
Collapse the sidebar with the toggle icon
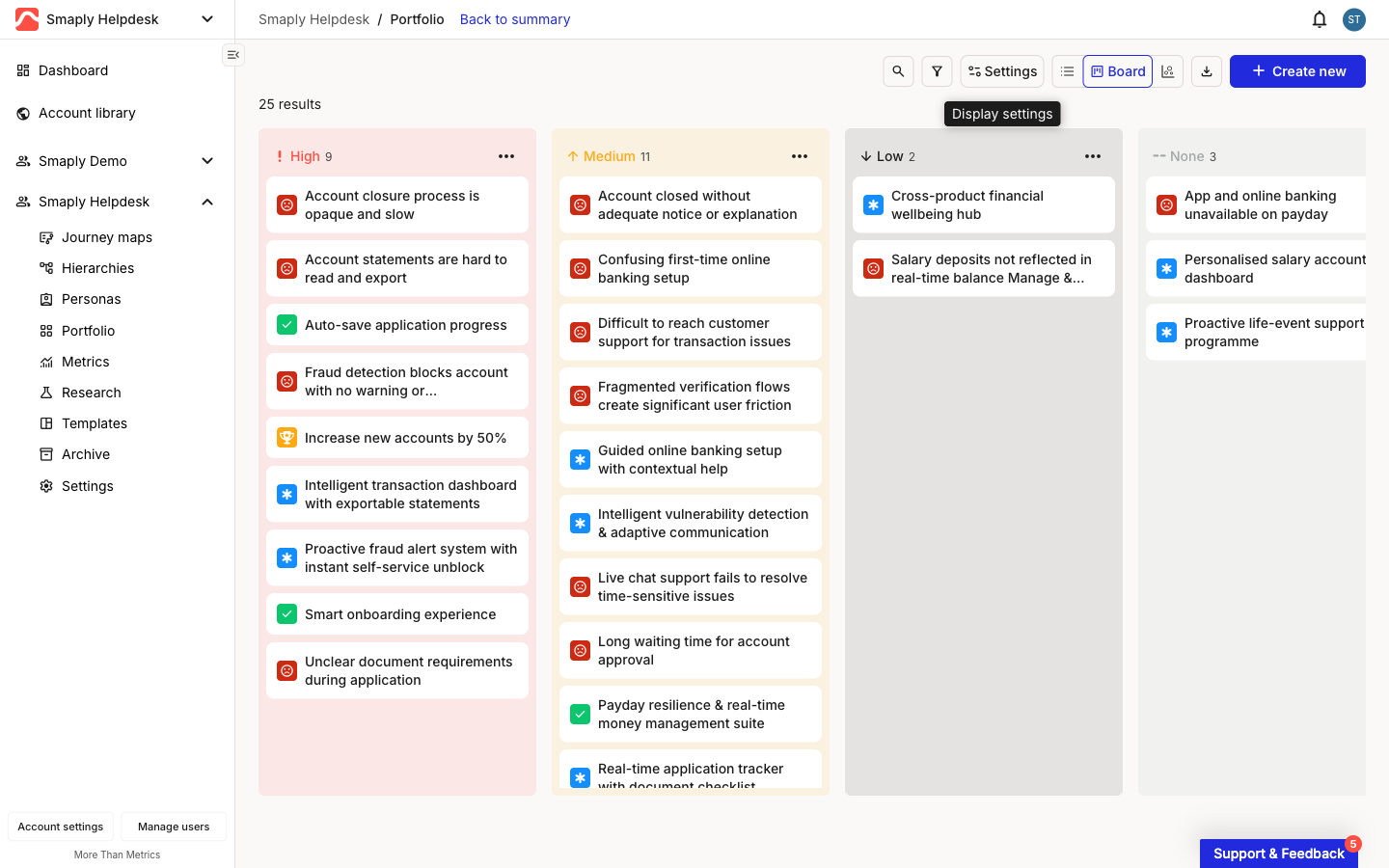click(x=233, y=55)
